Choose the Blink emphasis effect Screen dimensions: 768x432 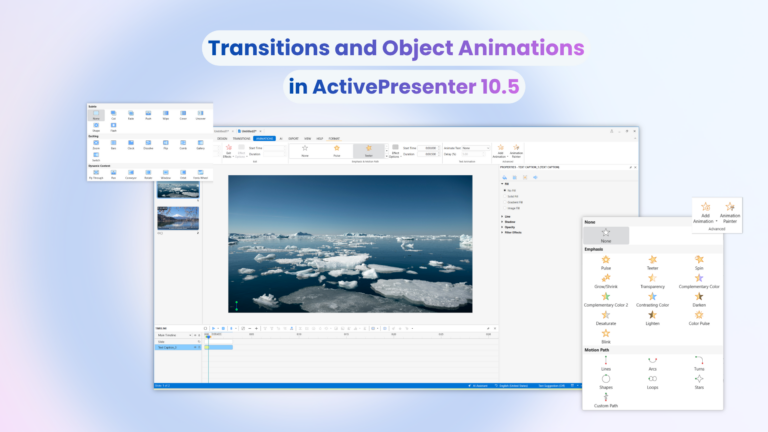click(x=606, y=336)
